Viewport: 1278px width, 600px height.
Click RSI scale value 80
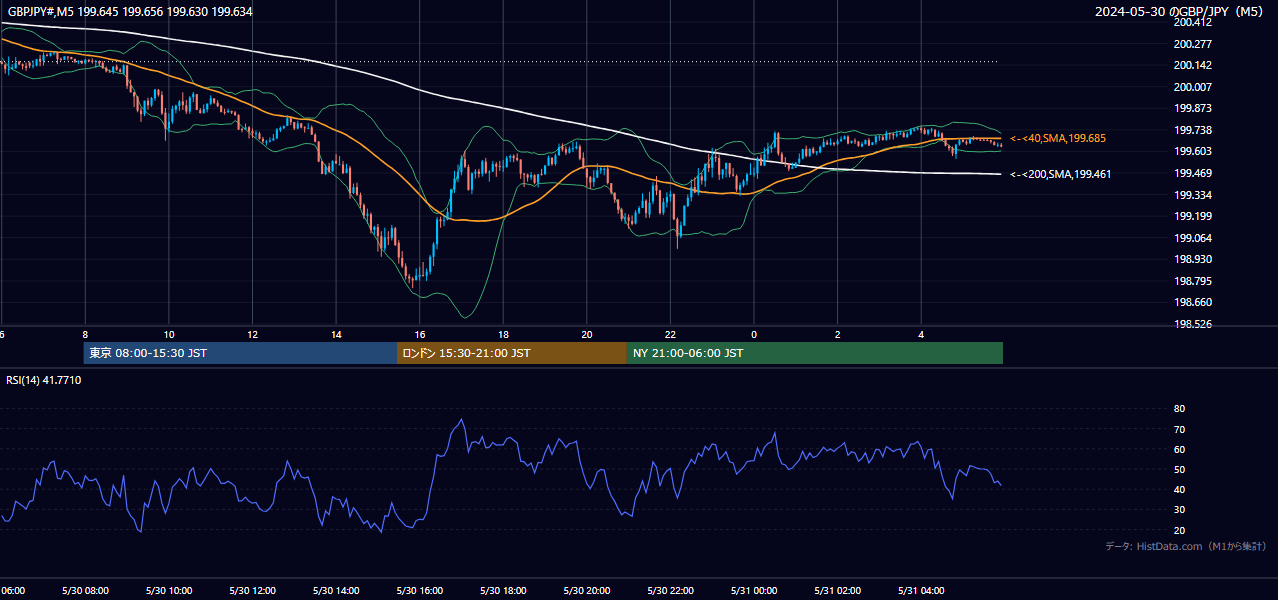coord(1179,409)
